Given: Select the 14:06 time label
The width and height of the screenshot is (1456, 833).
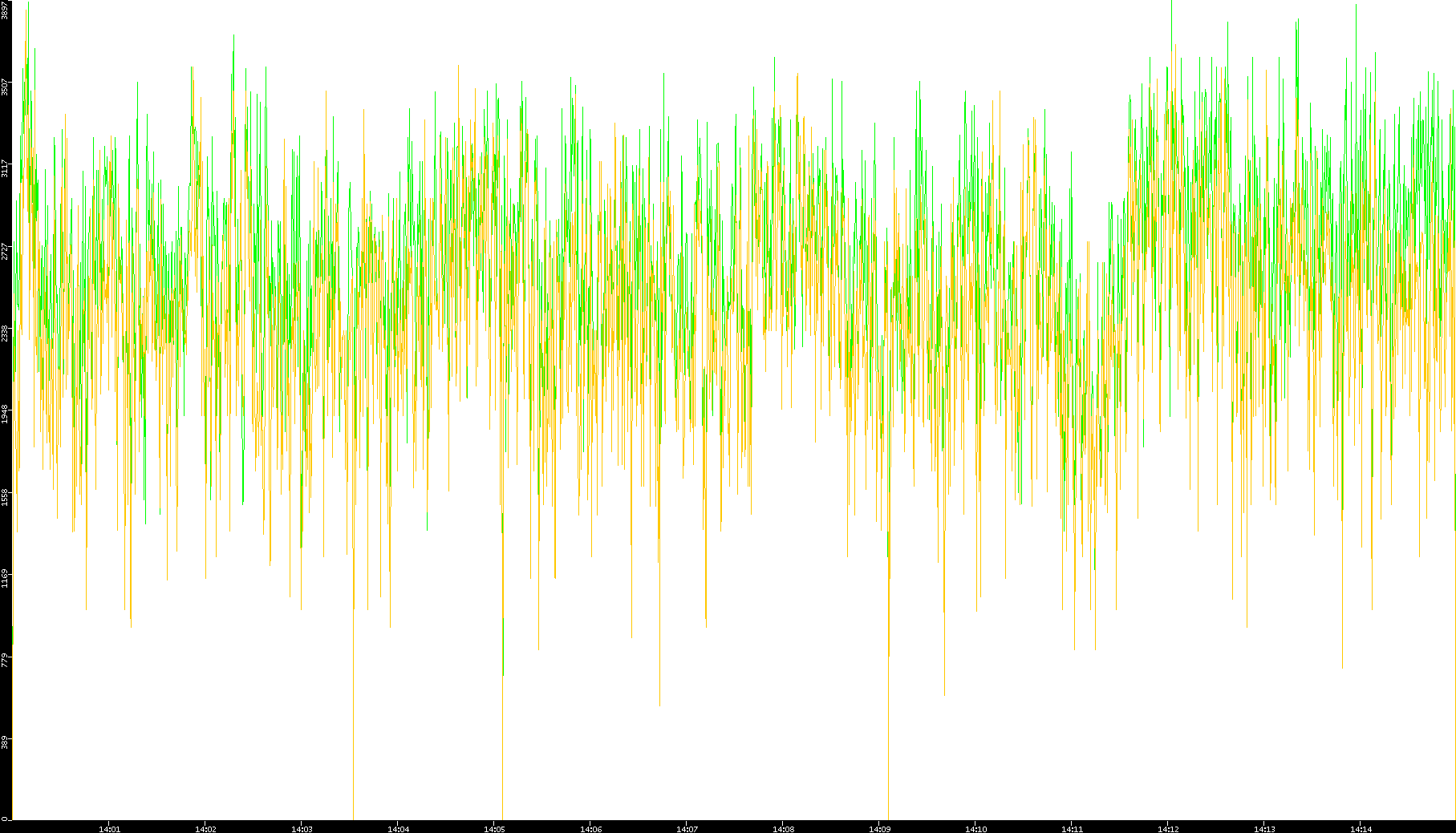Looking at the screenshot, I should pos(591,829).
